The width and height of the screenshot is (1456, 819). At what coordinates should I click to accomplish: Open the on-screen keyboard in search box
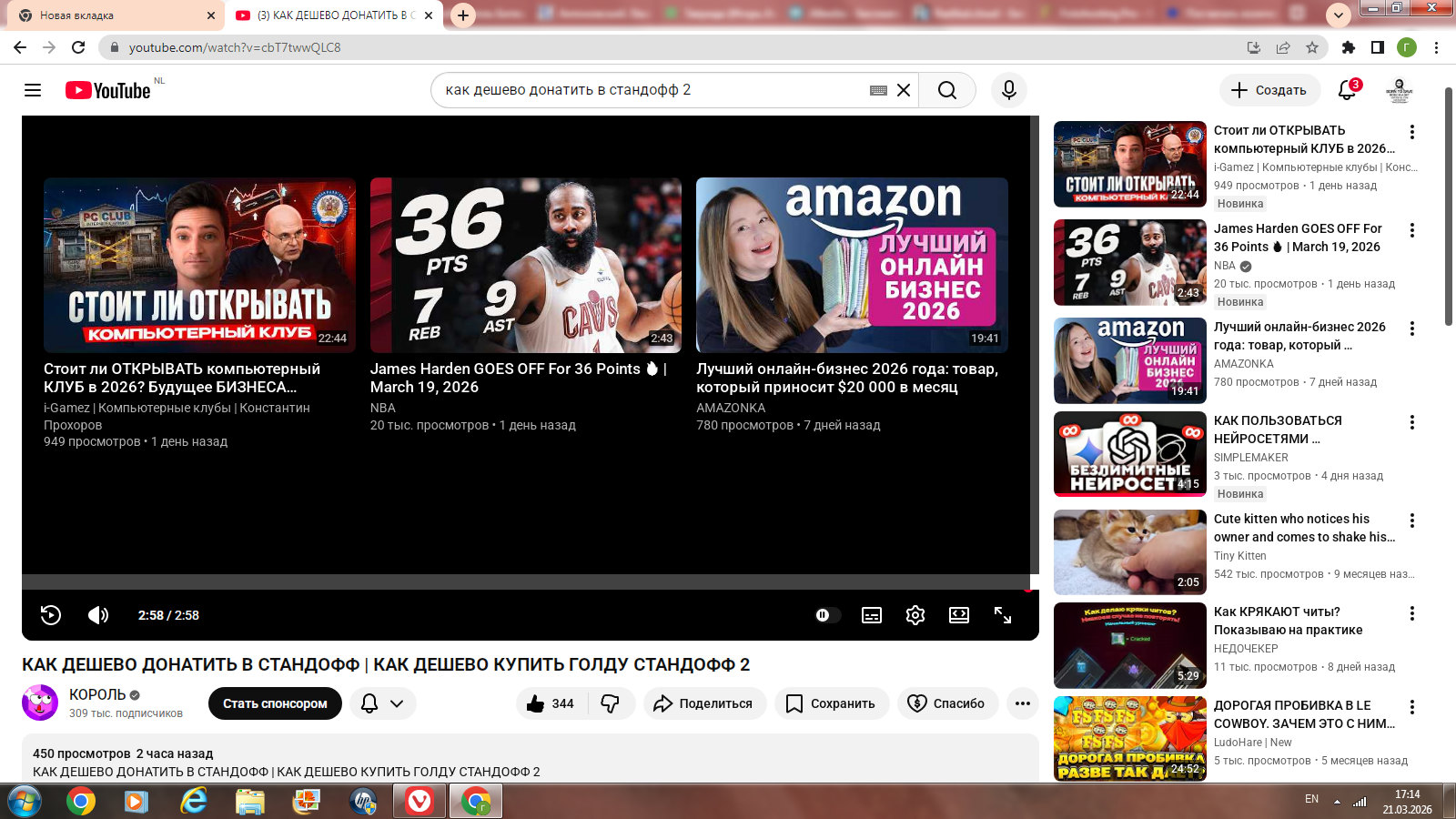pos(878,90)
